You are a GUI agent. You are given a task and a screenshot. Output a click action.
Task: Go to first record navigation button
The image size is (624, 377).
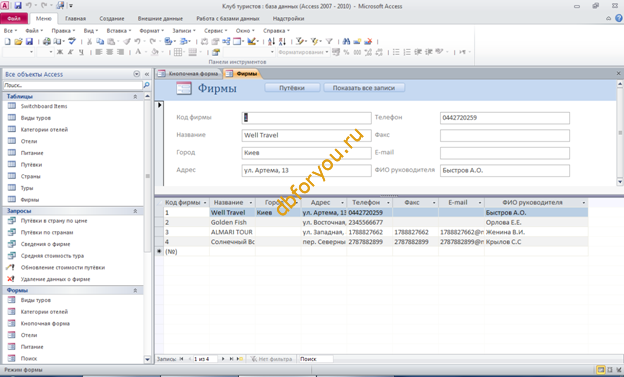coord(181,359)
